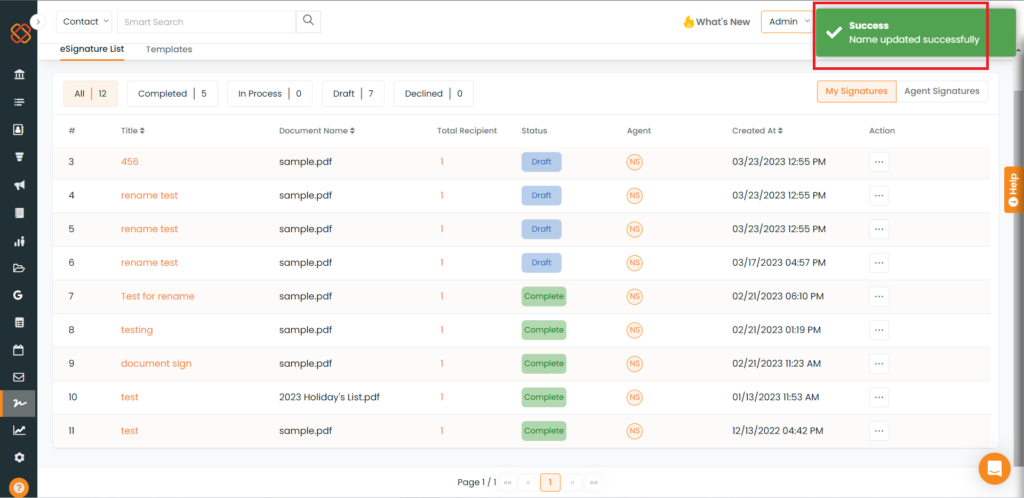The image size is (1024, 498).
Task: Open the envelope mail sidebar icon
Action: tap(18, 378)
